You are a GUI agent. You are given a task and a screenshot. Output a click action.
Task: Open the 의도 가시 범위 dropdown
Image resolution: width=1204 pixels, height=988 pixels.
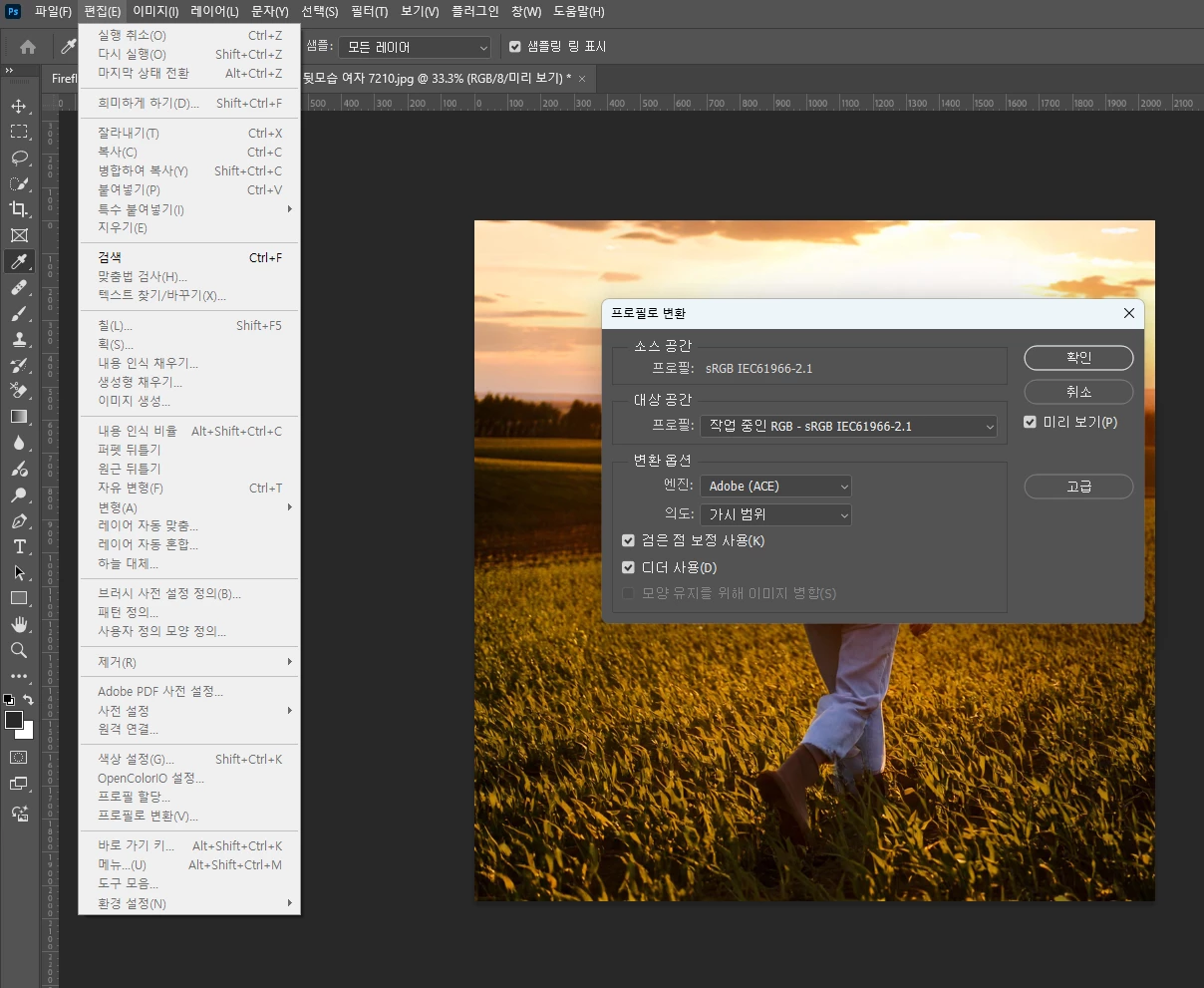pos(776,515)
